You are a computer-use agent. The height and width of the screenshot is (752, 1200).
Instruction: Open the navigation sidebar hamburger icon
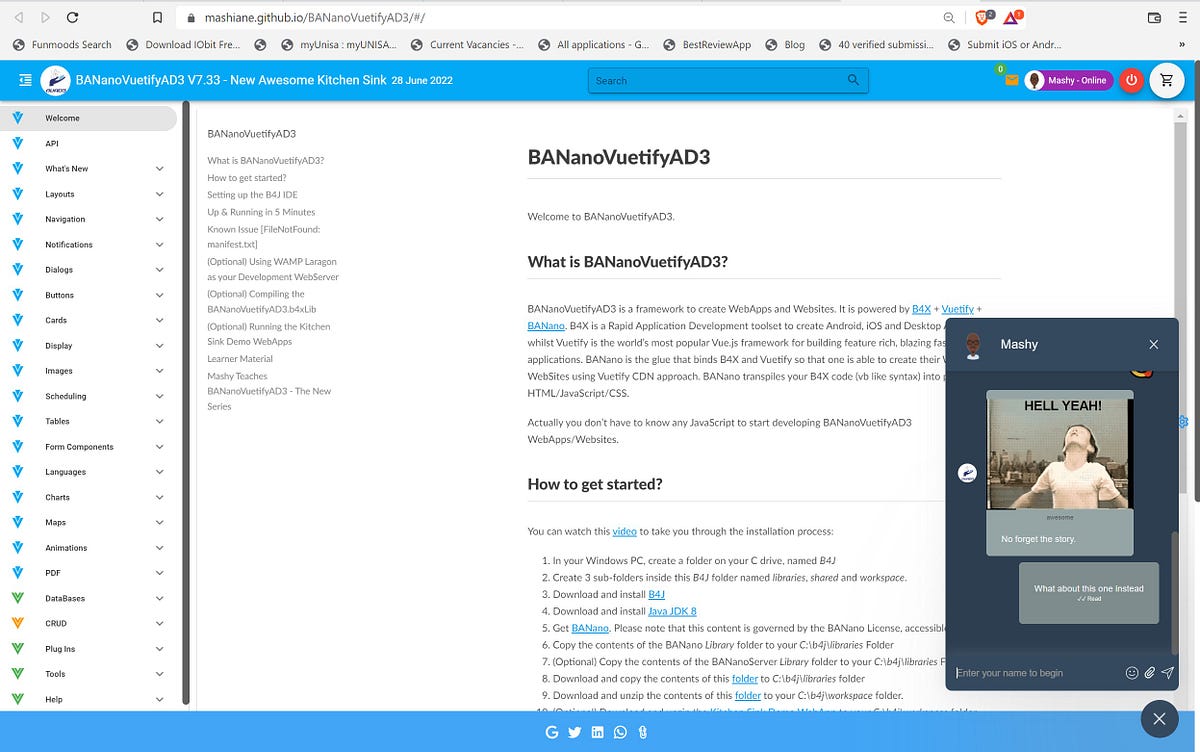coord(25,80)
